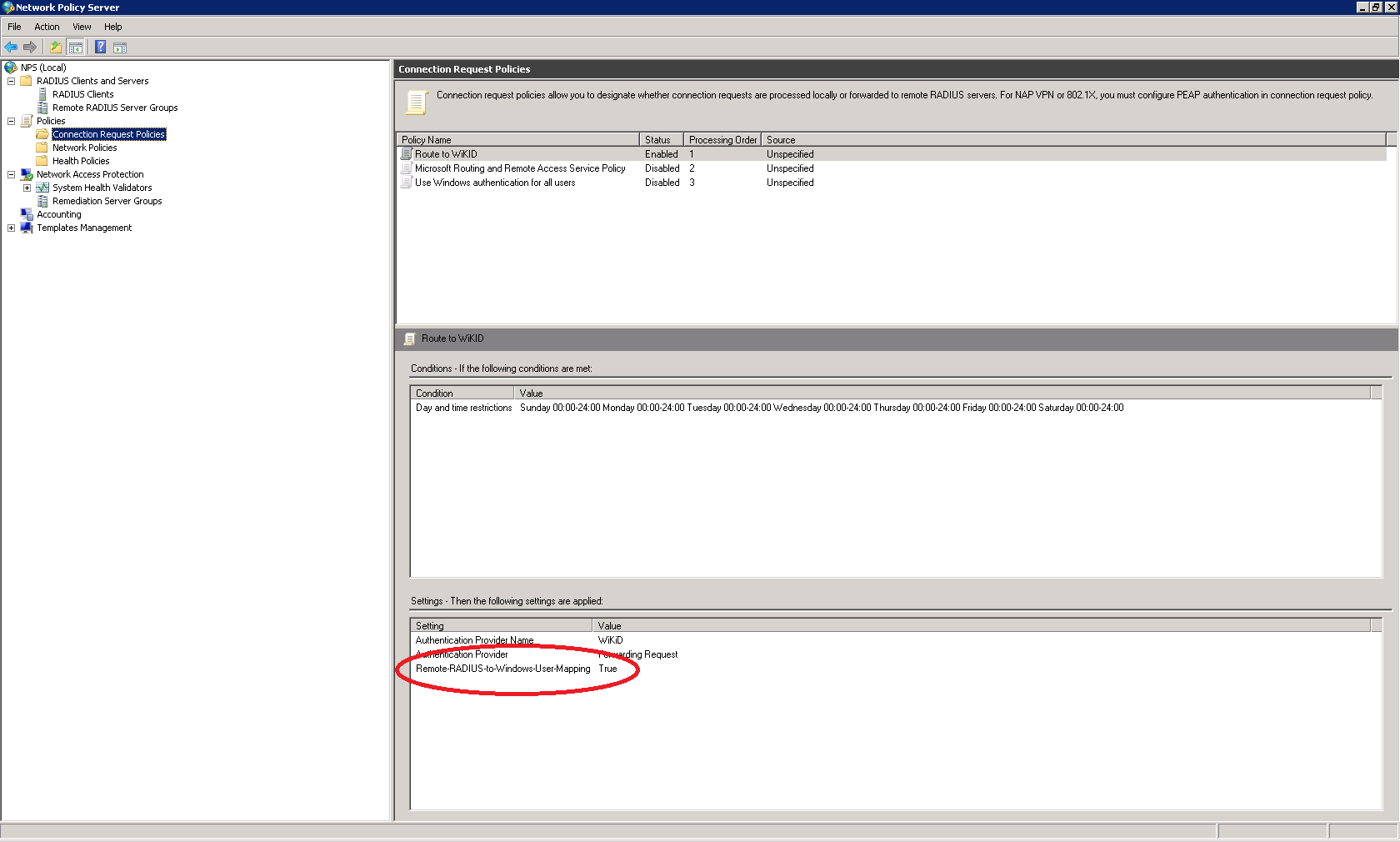Screen dimensions: 1400x842
Task: Open the View menu
Action: (81, 26)
